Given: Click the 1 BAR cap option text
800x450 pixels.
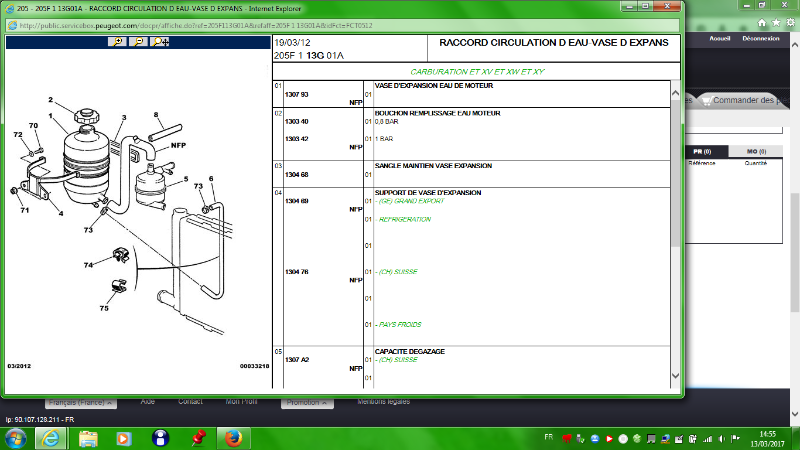Looking at the screenshot, I should (x=384, y=139).
